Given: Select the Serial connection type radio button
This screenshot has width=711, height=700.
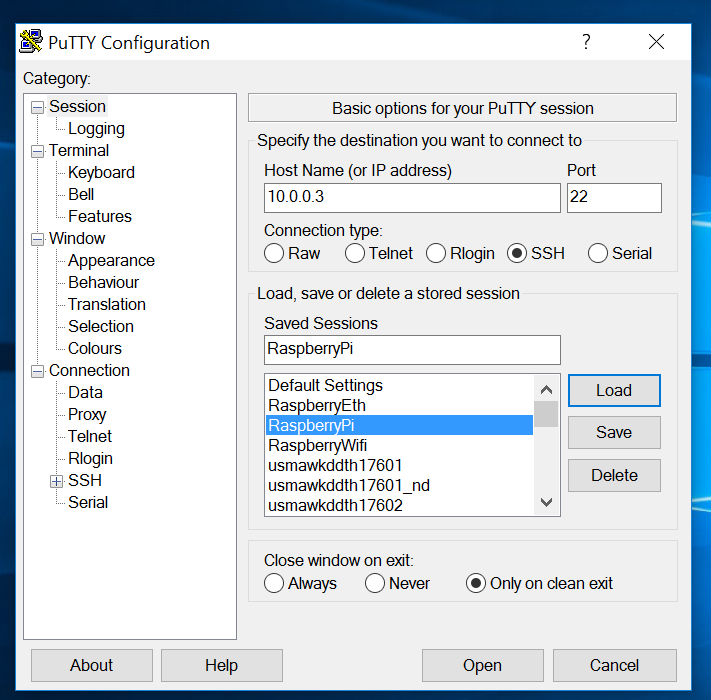Looking at the screenshot, I should 598,253.
